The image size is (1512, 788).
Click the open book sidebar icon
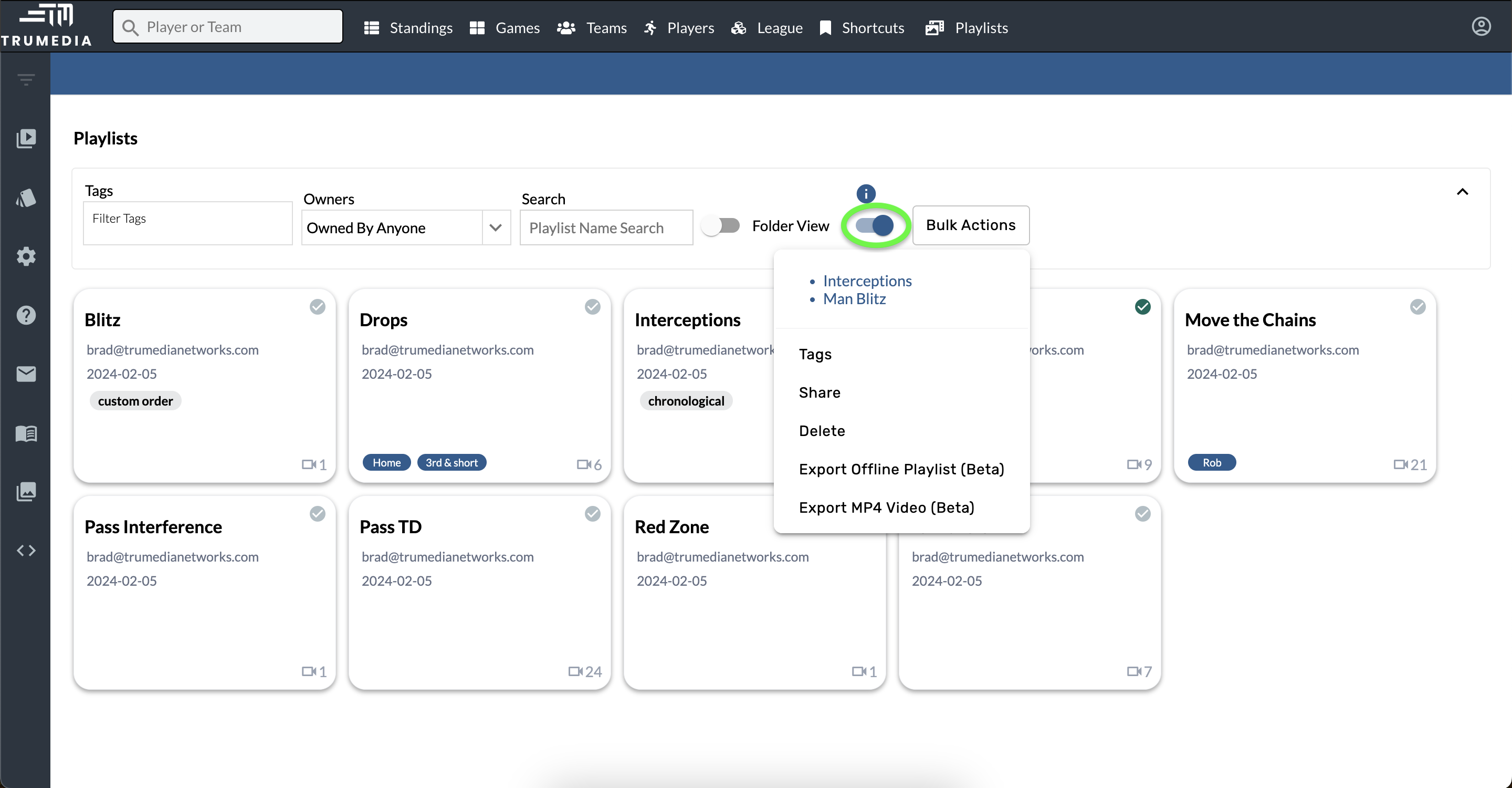(x=26, y=433)
